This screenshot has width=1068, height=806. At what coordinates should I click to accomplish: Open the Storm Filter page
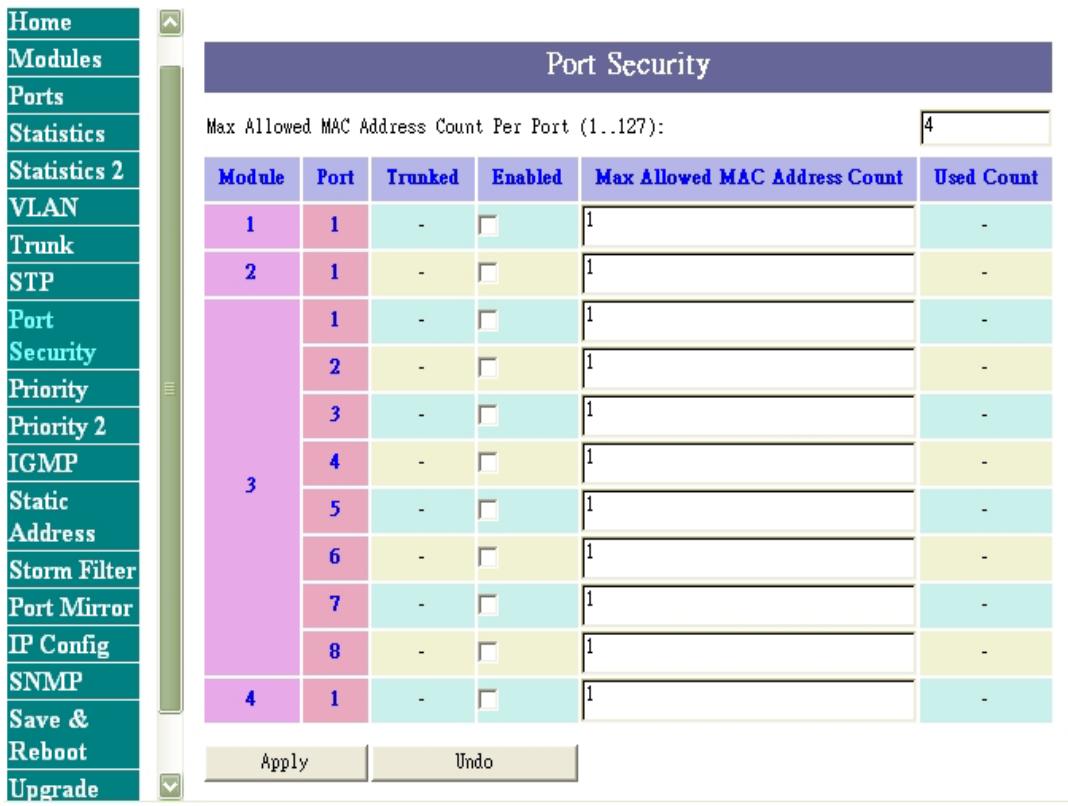[x=73, y=570]
